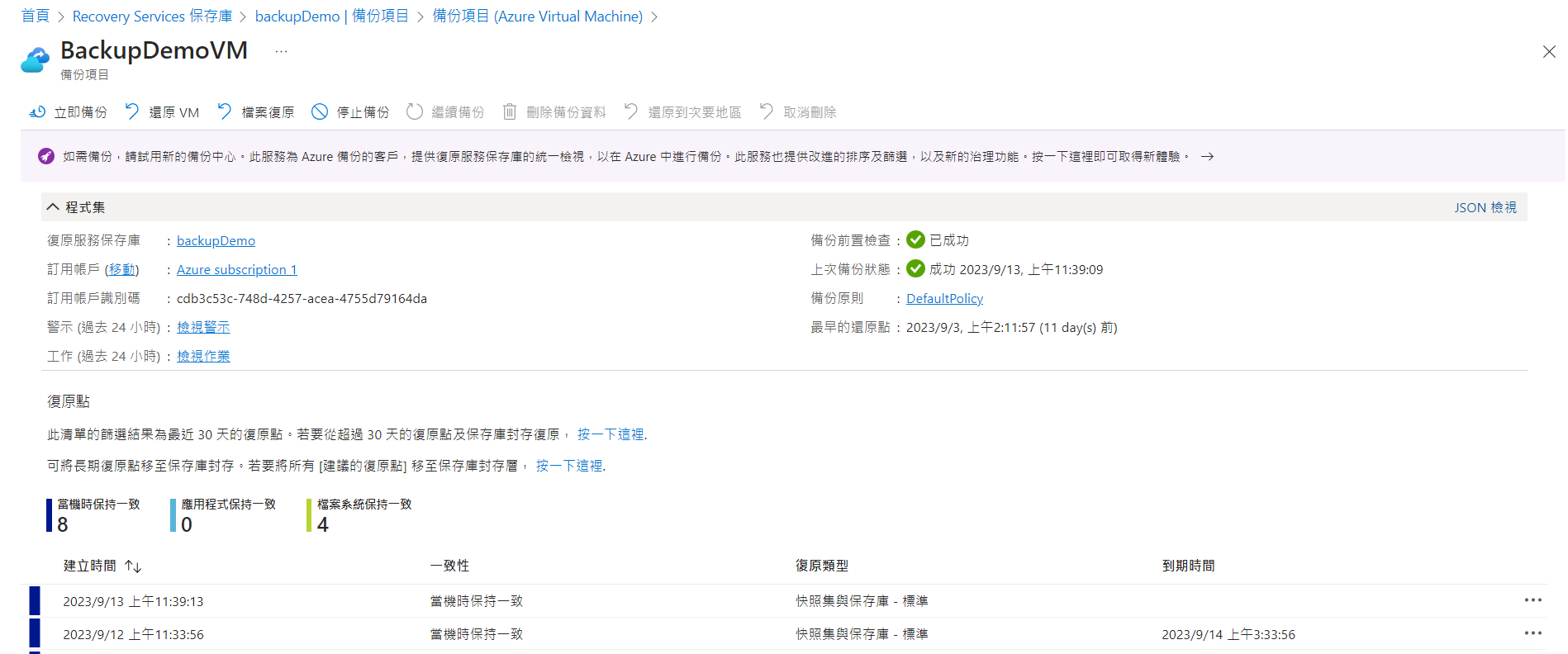The image size is (1568, 654).
Task: Sort by 建立時間 using sort arrows
Action: point(133,566)
